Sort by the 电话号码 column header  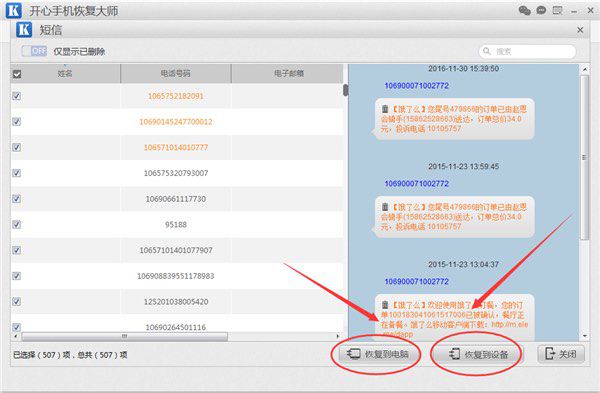tap(176, 73)
